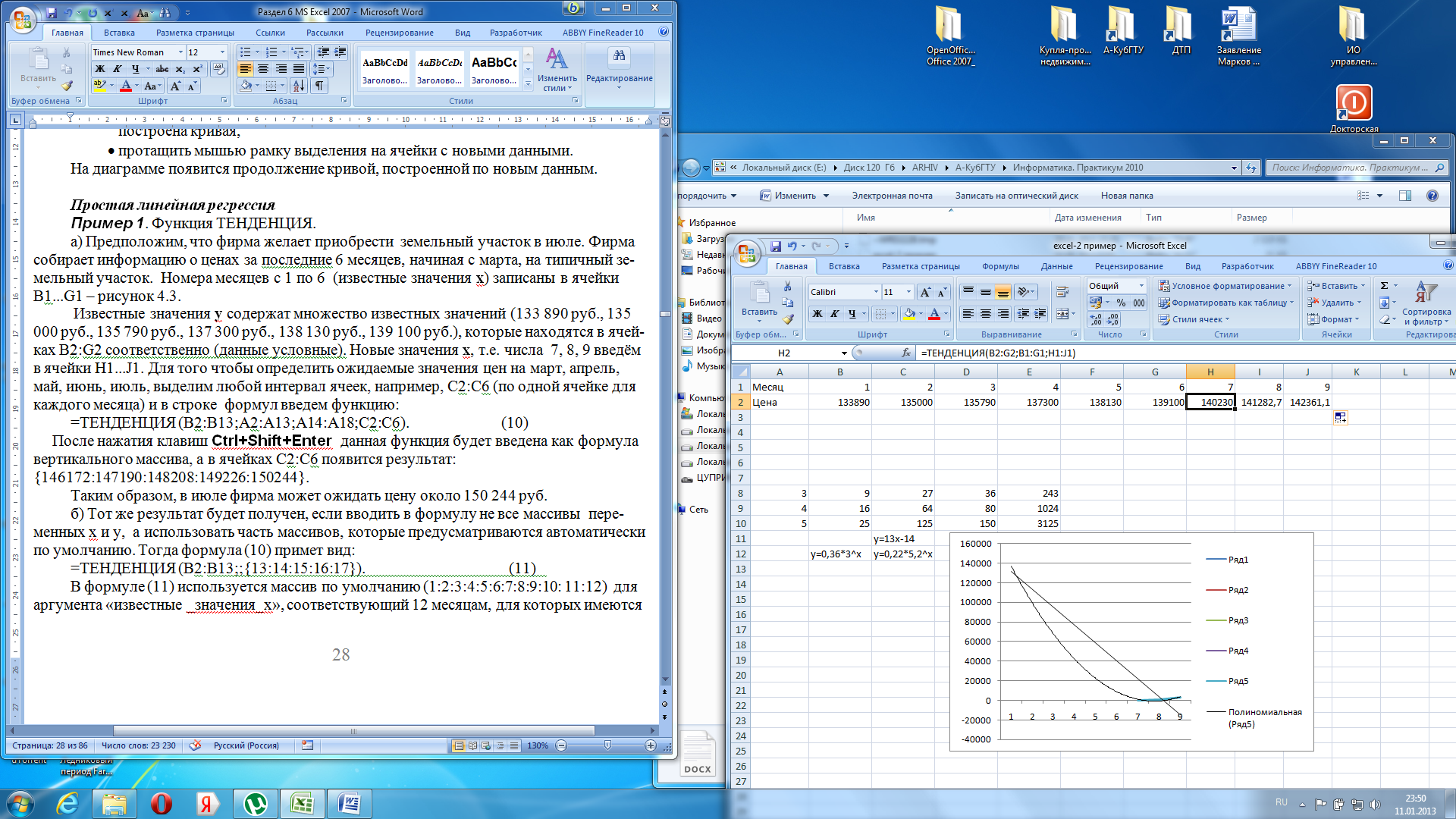Click Удалить cells button in Excel
Screen dimensions: 1456x819
[x=1335, y=303]
